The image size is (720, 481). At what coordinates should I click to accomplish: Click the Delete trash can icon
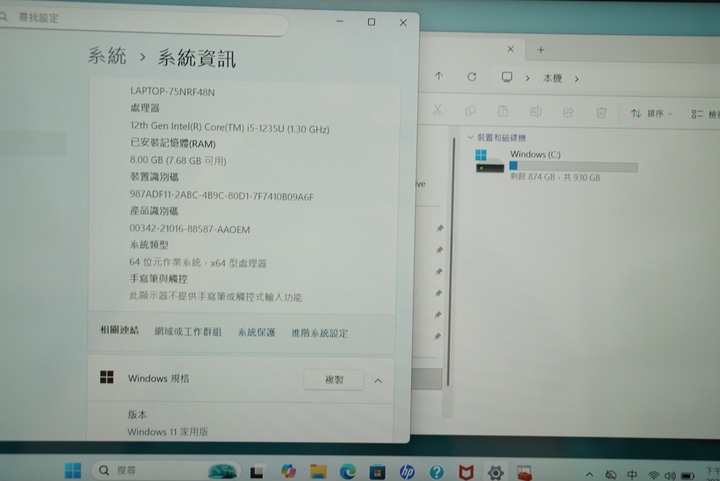tap(601, 113)
